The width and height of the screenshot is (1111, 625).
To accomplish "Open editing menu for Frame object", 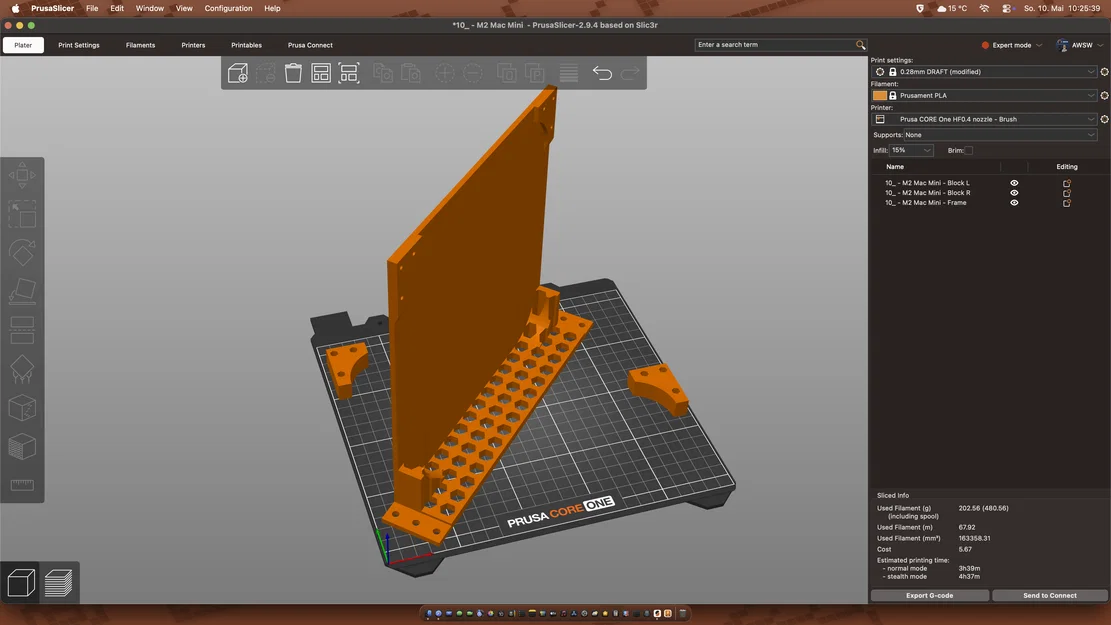I will click(x=1066, y=203).
